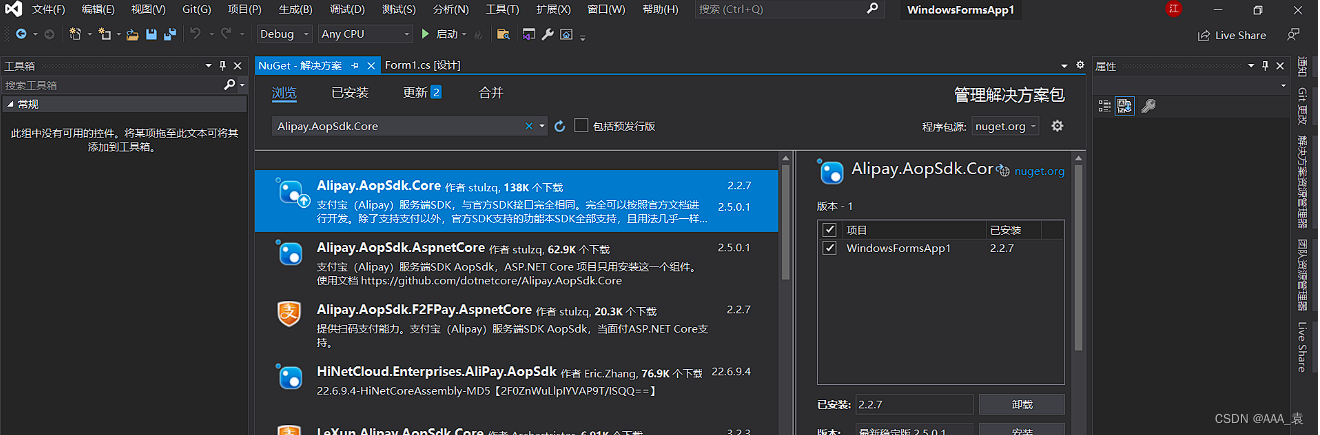Click the Start (启动) button label
Image resolution: width=1320 pixels, height=435 pixels.
coord(446,34)
